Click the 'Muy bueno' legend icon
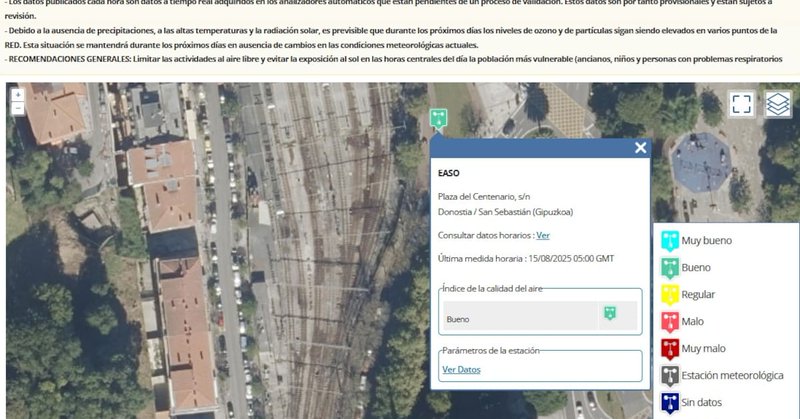Image resolution: width=800 pixels, height=419 pixels. click(670, 241)
